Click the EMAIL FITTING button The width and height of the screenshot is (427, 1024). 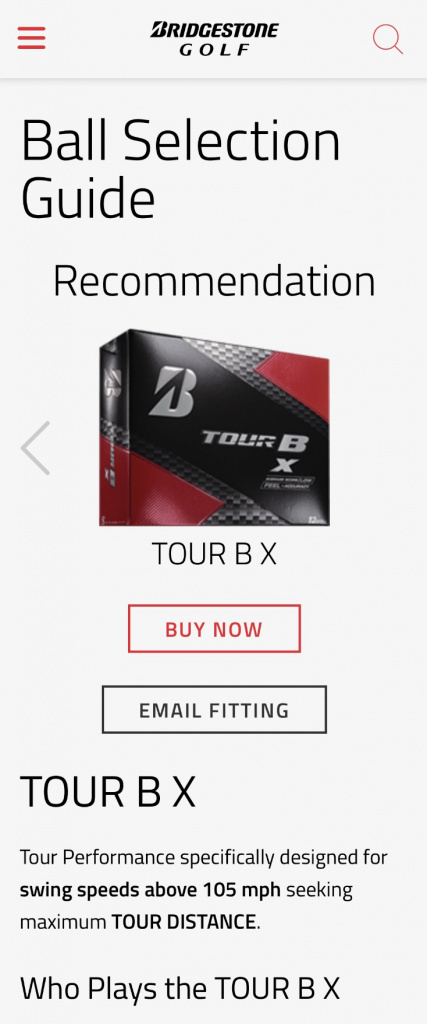click(x=214, y=709)
